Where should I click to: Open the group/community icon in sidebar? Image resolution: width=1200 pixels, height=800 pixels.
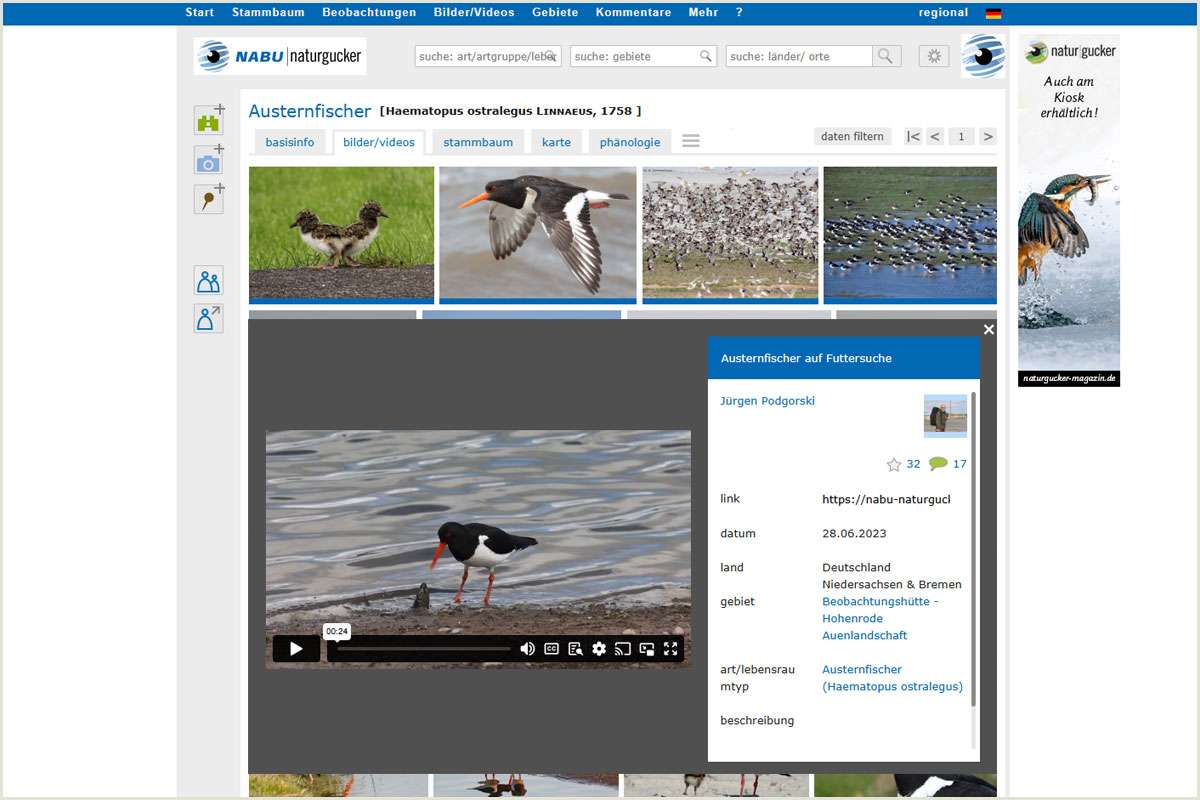click(x=208, y=280)
